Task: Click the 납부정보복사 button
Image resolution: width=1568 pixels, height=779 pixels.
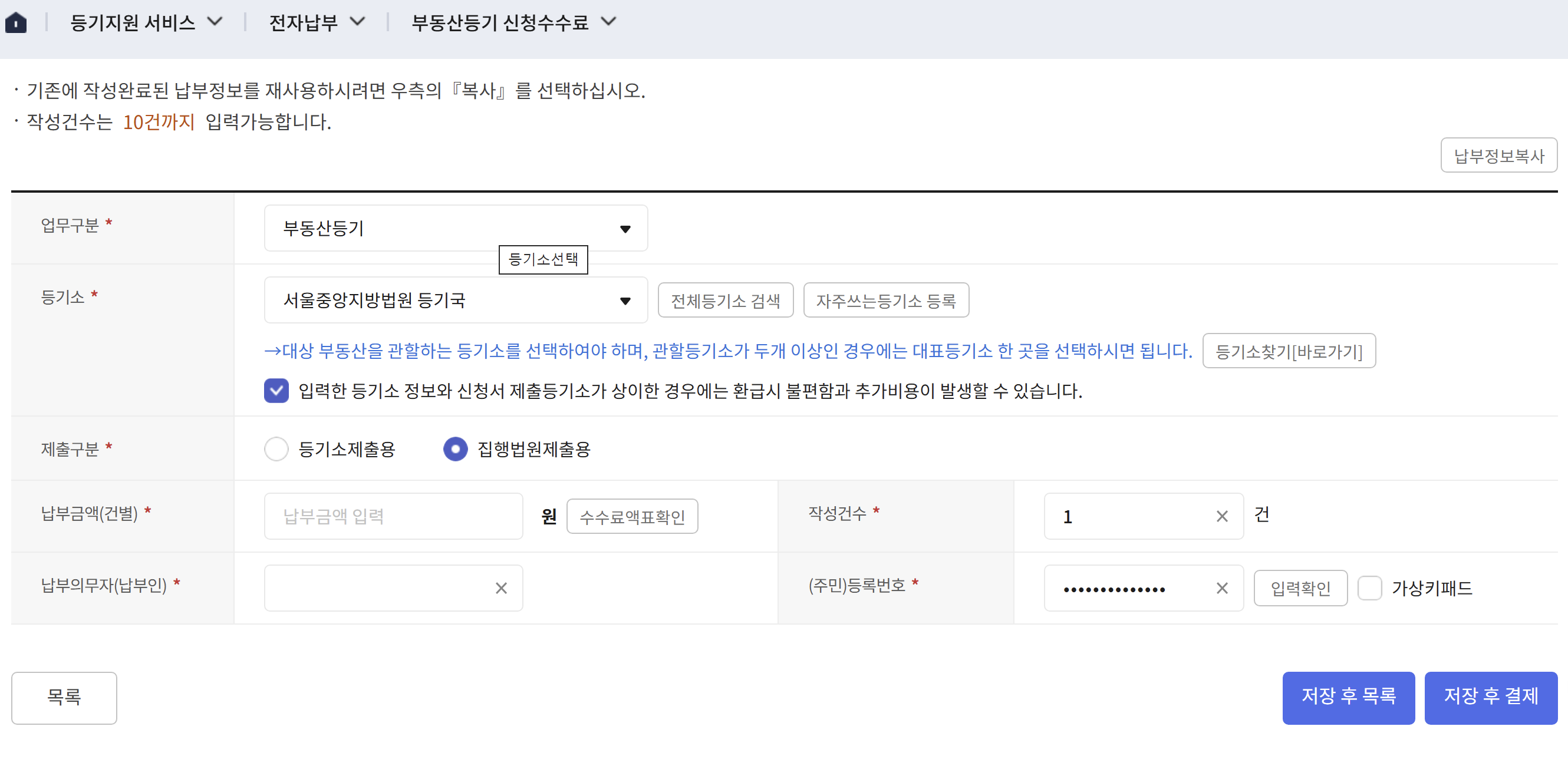Action: click(x=1498, y=156)
